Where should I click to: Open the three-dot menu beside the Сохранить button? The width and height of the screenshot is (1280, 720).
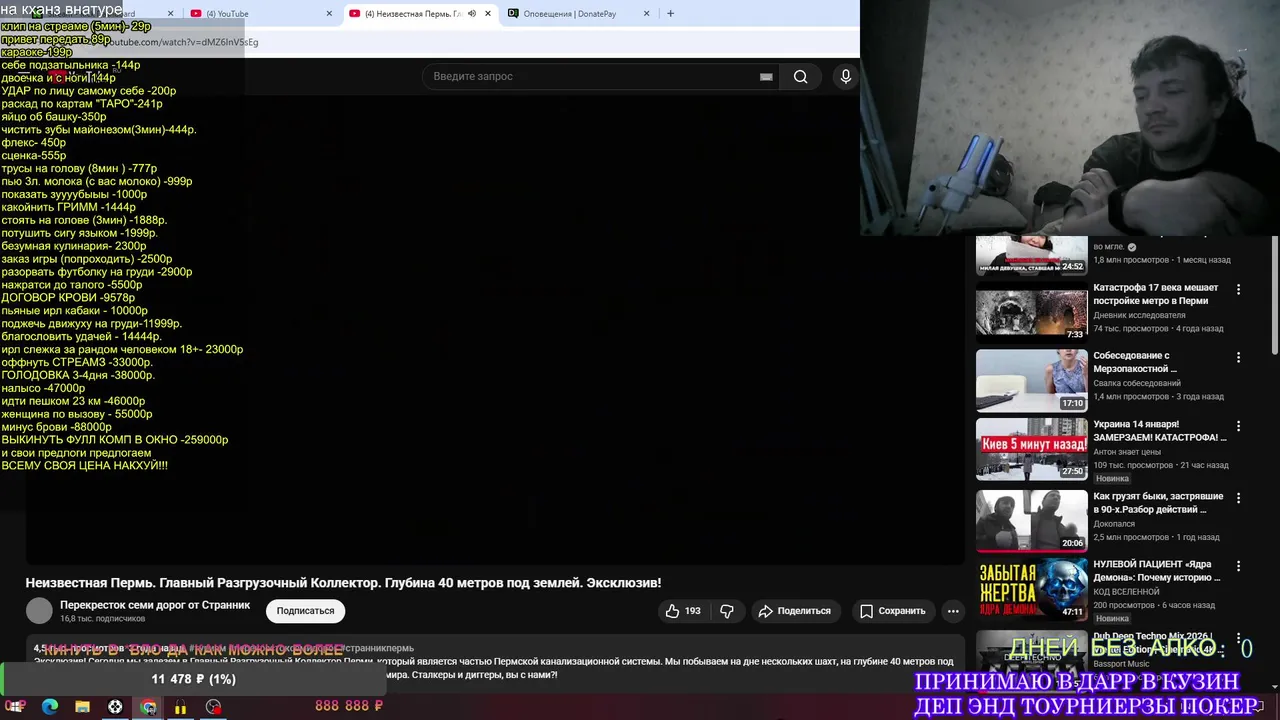[x=953, y=611]
